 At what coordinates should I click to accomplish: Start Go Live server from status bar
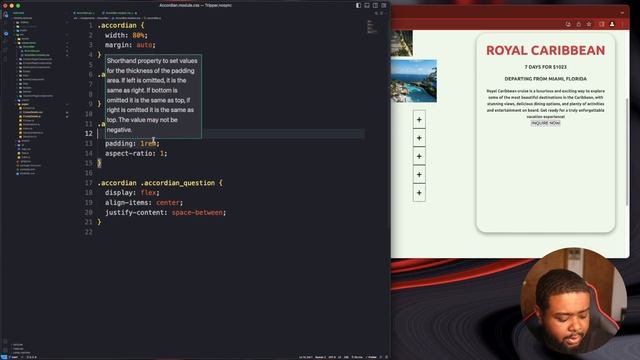tap(357, 357)
